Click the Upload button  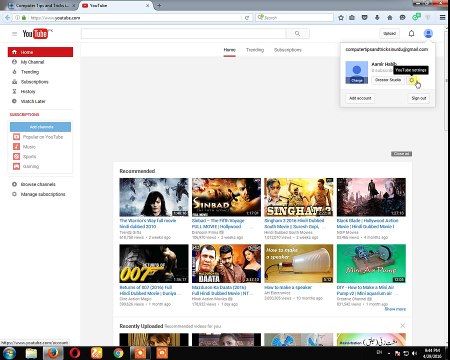click(x=389, y=34)
